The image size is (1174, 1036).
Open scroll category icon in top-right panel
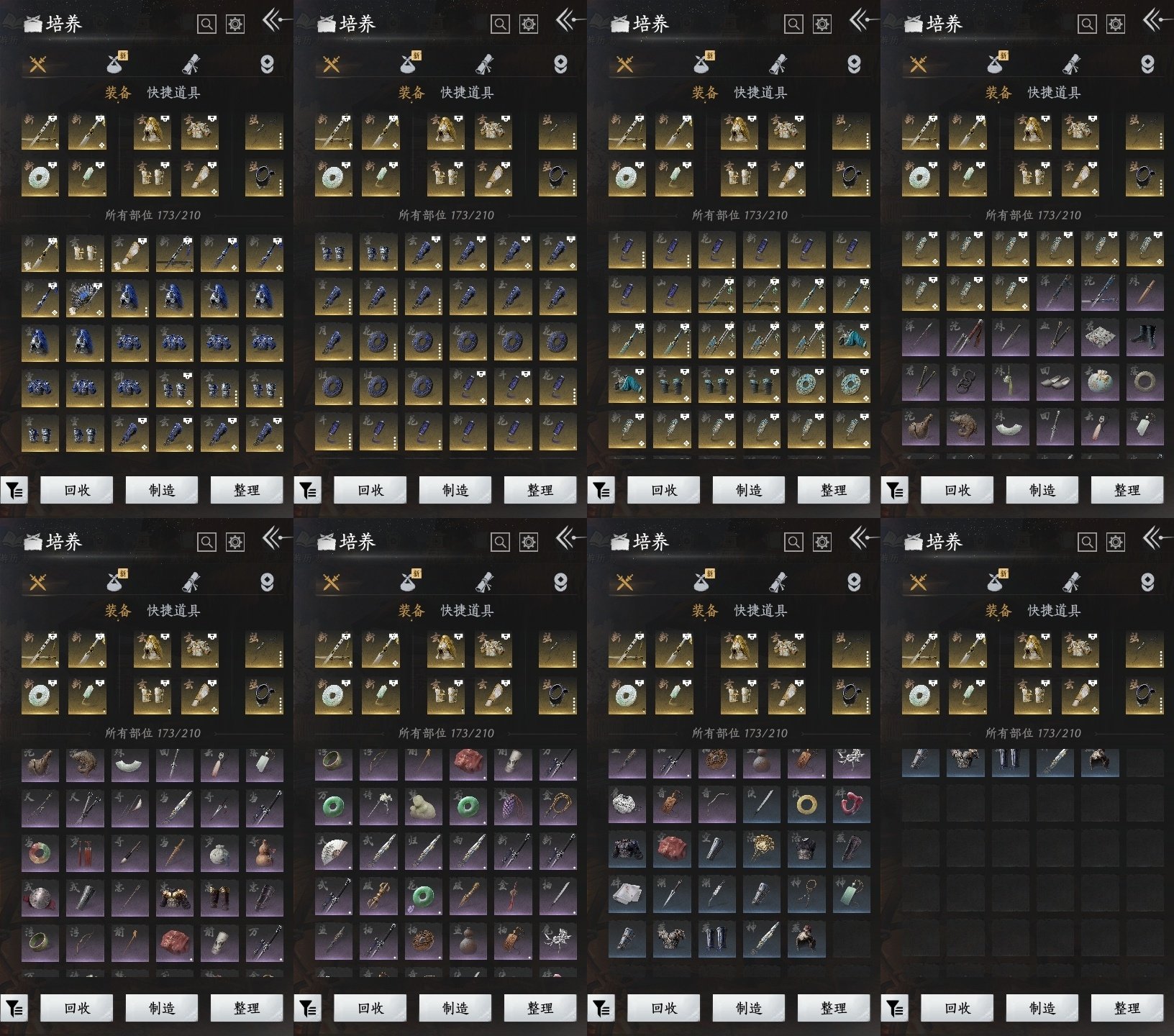[1072, 65]
